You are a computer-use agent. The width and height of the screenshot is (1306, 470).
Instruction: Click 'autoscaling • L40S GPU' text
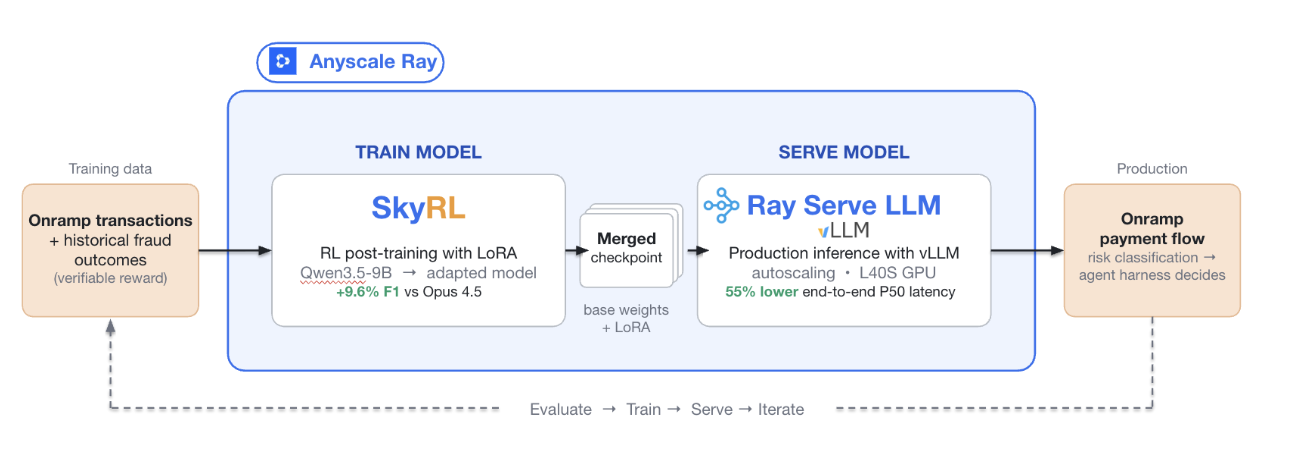click(x=844, y=272)
